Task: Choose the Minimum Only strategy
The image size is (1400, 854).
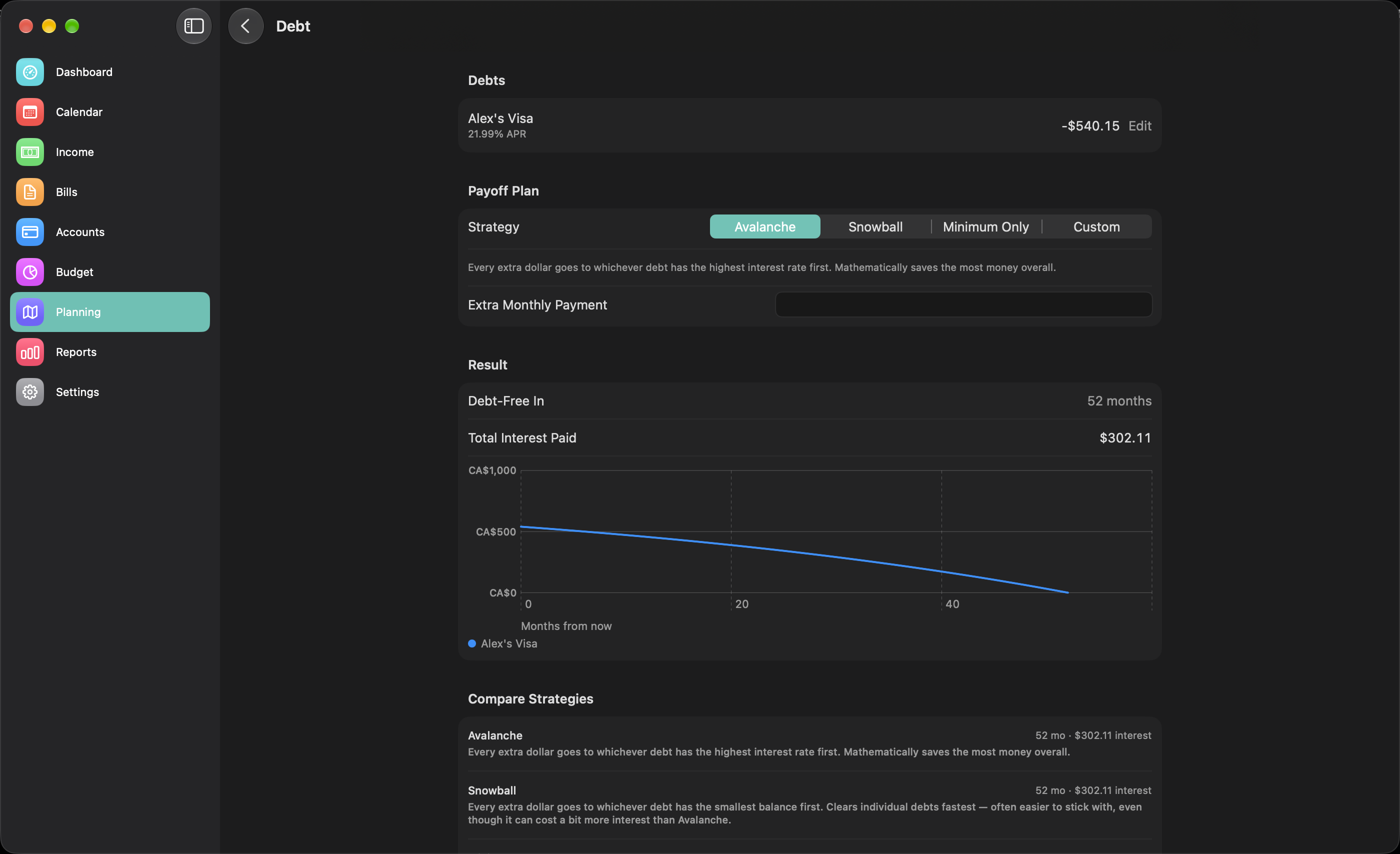Action: click(x=986, y=226)
